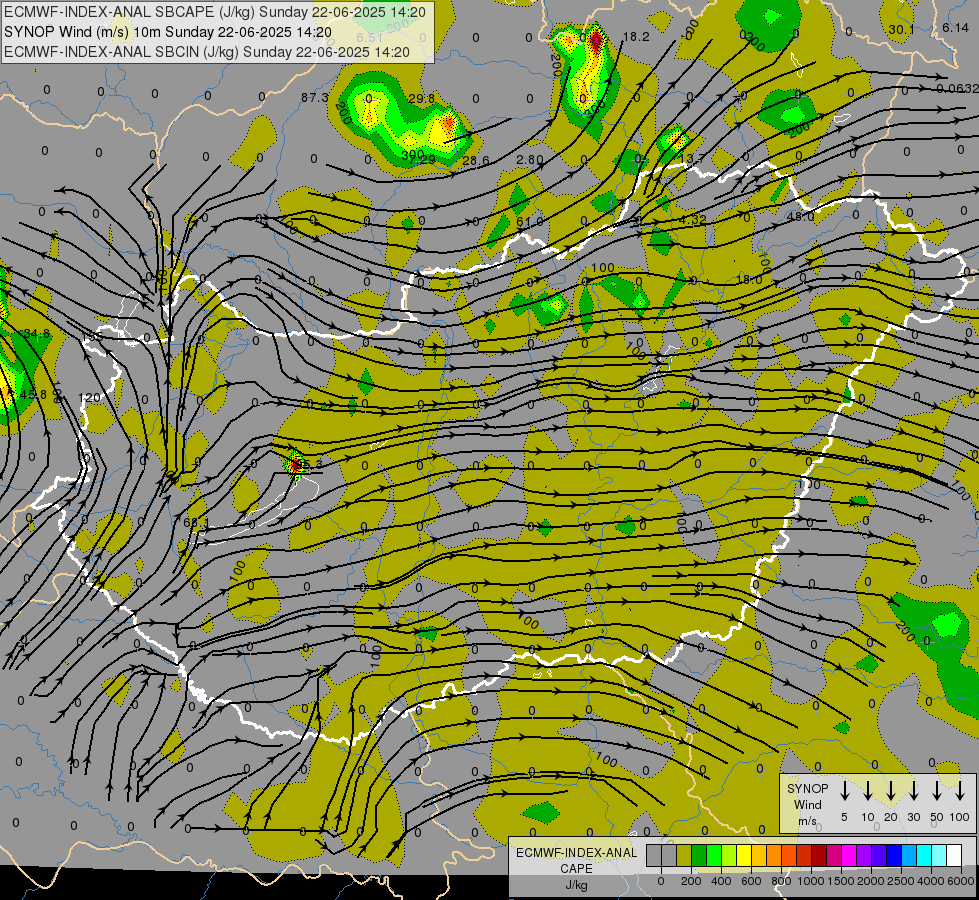Pick the olive swatch in the CAPE legend
This screenshot has width=979, height=900.
[x=684, y=856]
